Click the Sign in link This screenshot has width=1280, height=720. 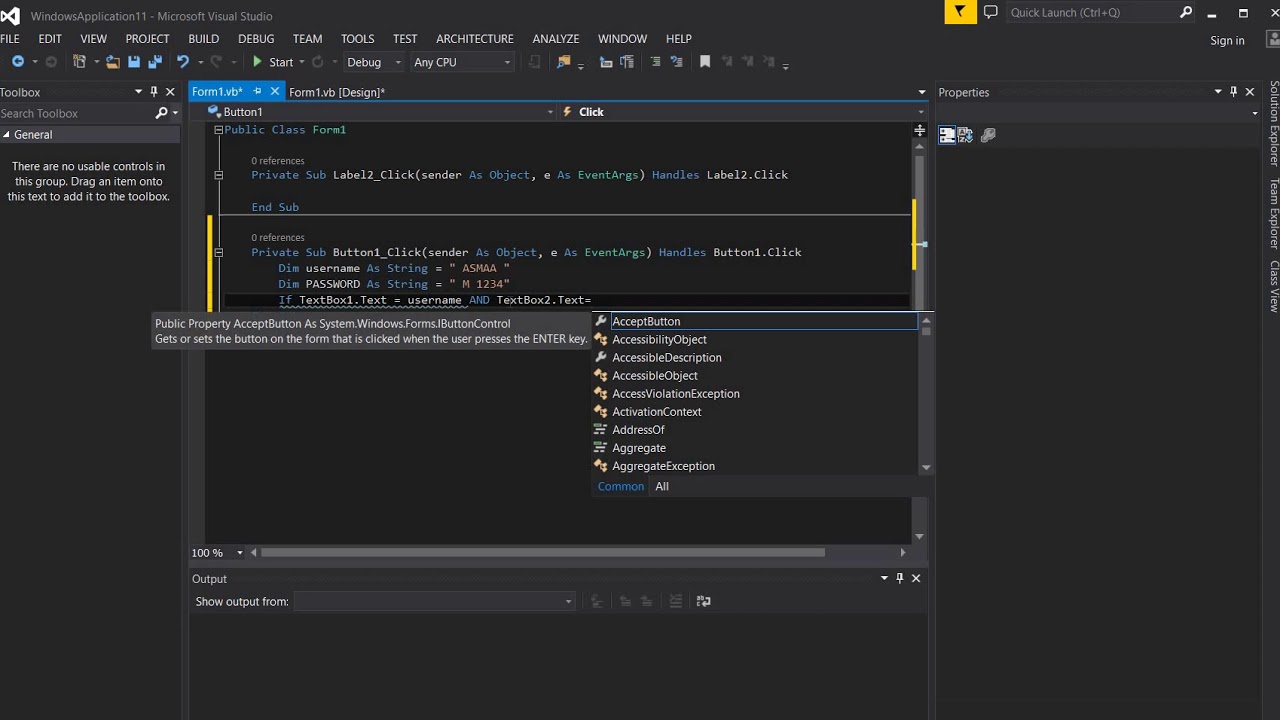coord(1227,41)
